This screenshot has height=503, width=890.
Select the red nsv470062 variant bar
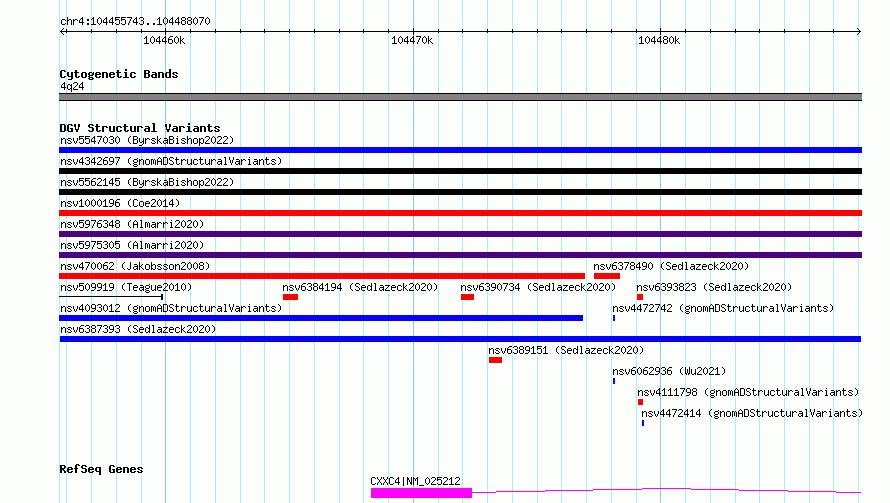pyautogui.click(x=322, y=276)
